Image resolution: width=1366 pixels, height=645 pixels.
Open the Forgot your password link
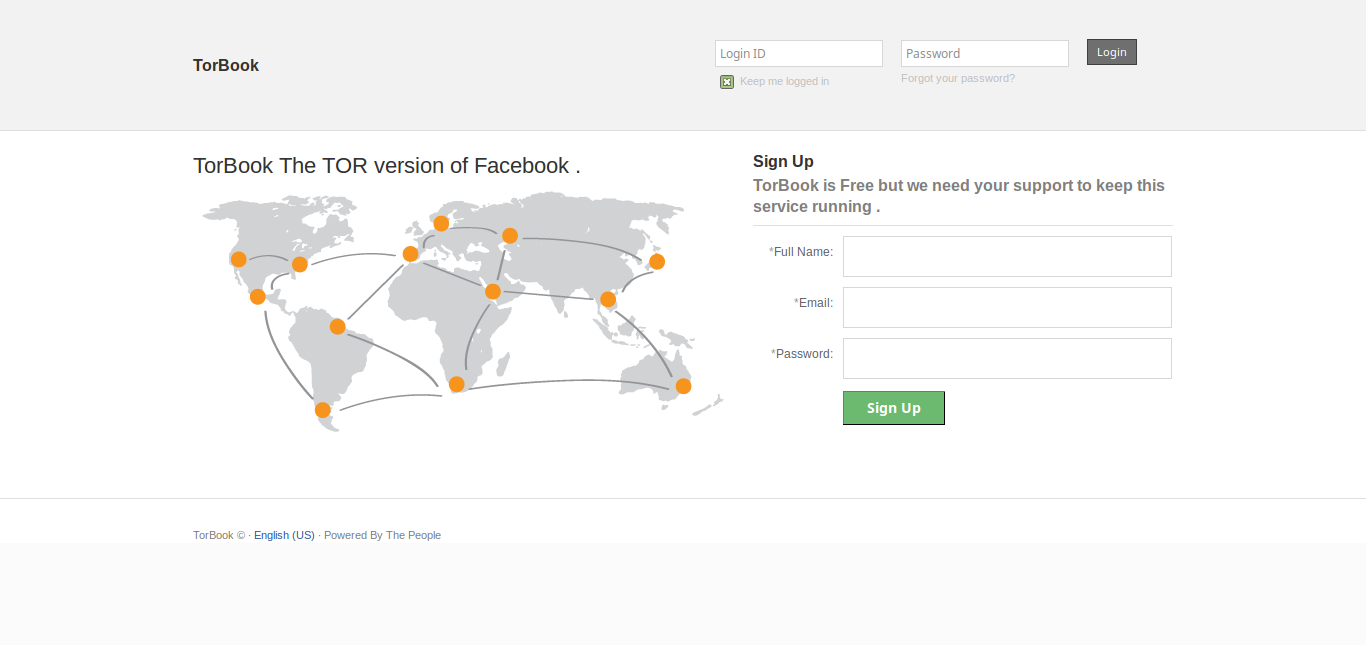(x=958, y=78)
